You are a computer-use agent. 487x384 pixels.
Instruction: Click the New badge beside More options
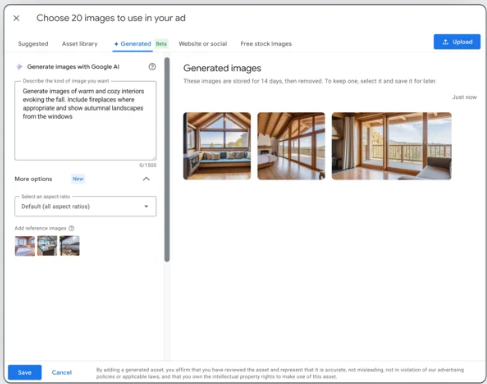pos(78,179)
